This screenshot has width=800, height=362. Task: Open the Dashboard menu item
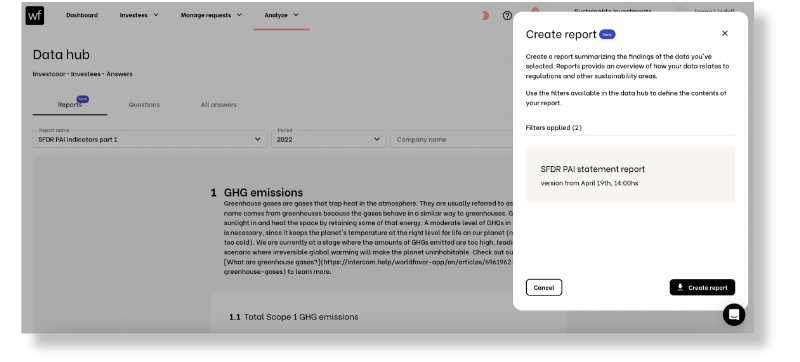point(82,15)
